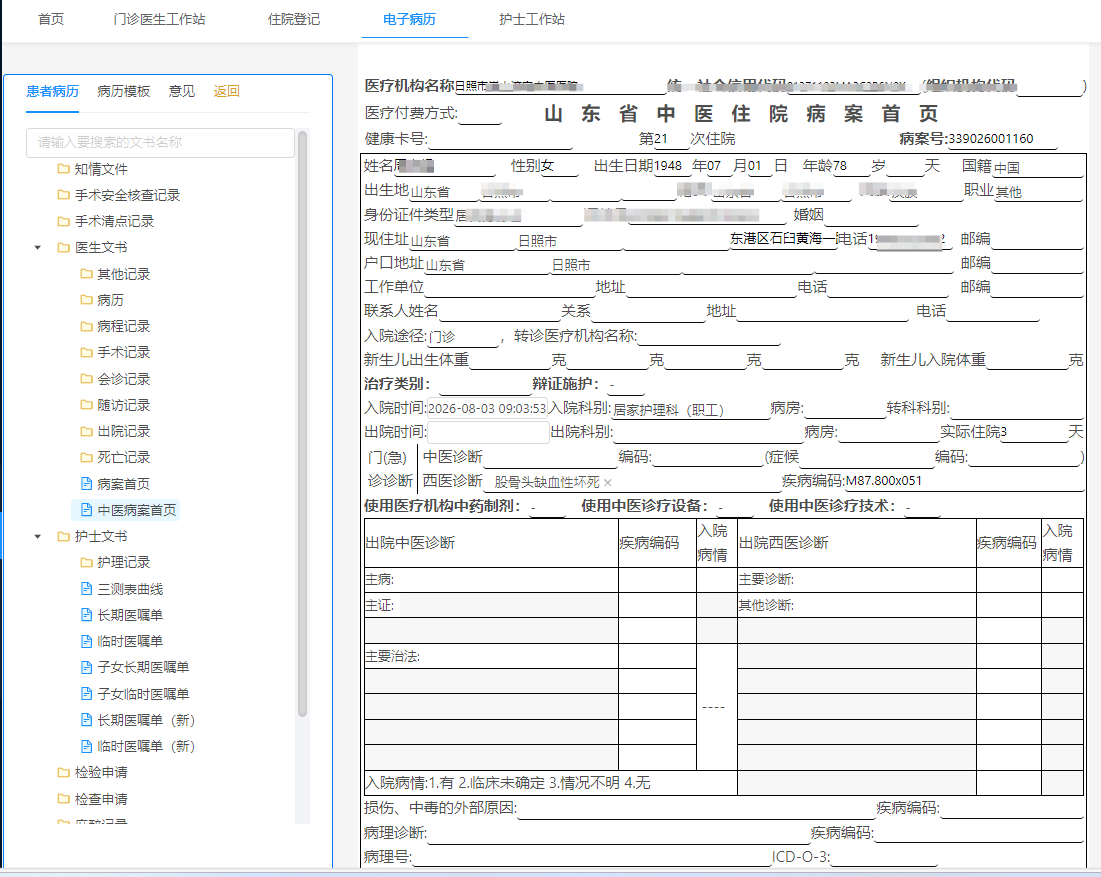The height and width of the screenshot is (877, 1101).
Task: Click the folder icon beside 出院记录
Action: (86, 431)
